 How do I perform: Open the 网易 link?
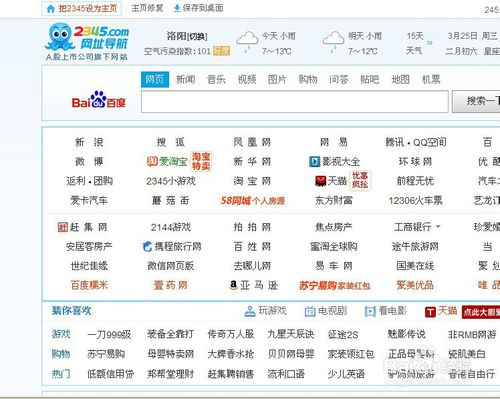334,142
